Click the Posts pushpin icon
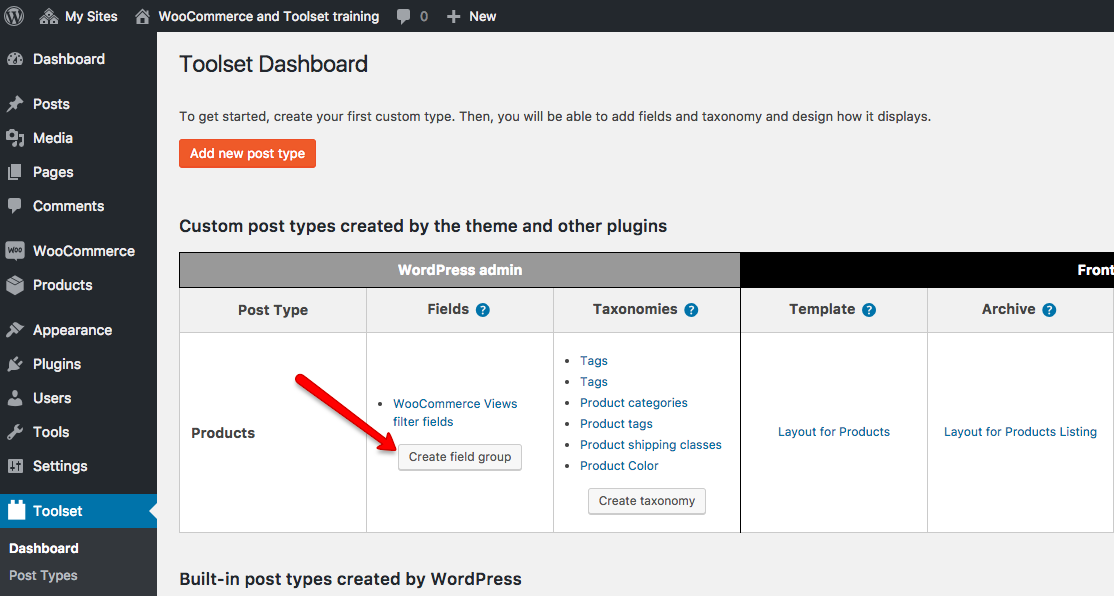Viewport: 1114px width, 596px height. point(15,104)
